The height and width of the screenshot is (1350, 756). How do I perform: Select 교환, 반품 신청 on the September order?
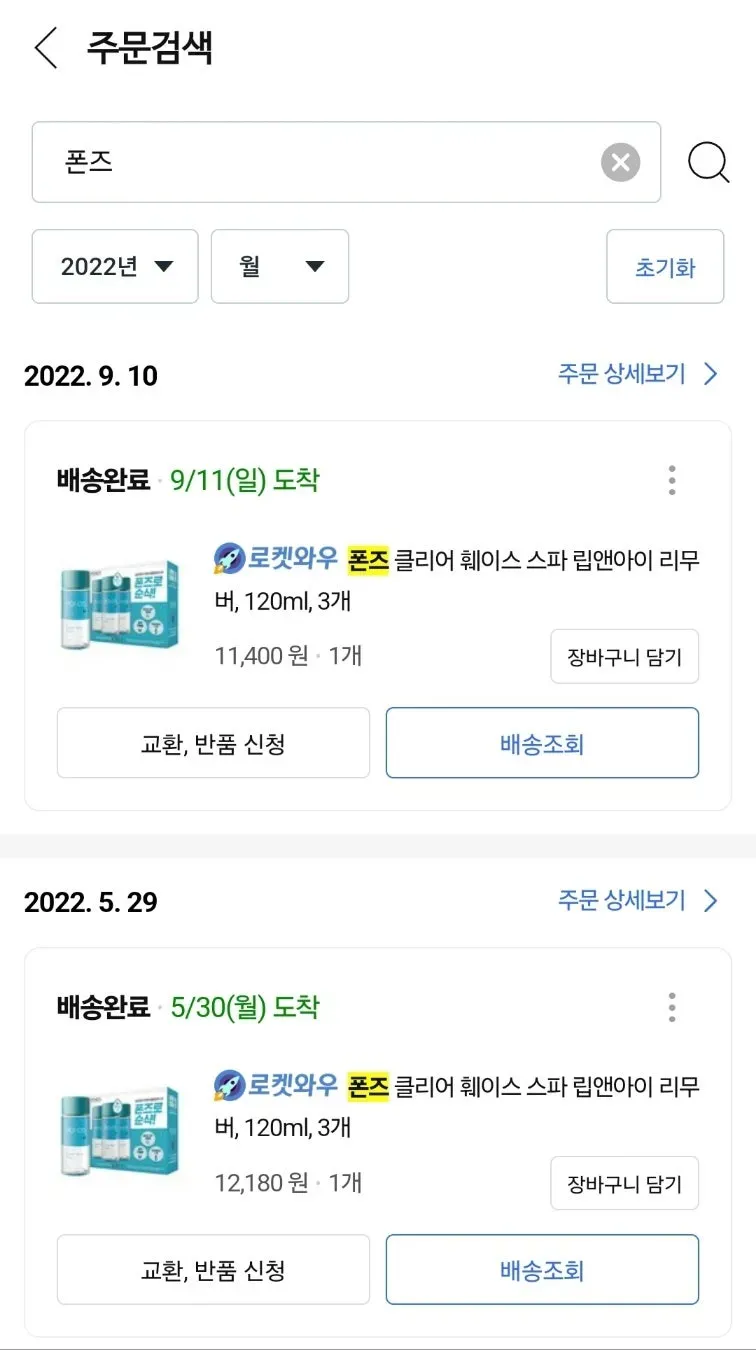point(213,743)
